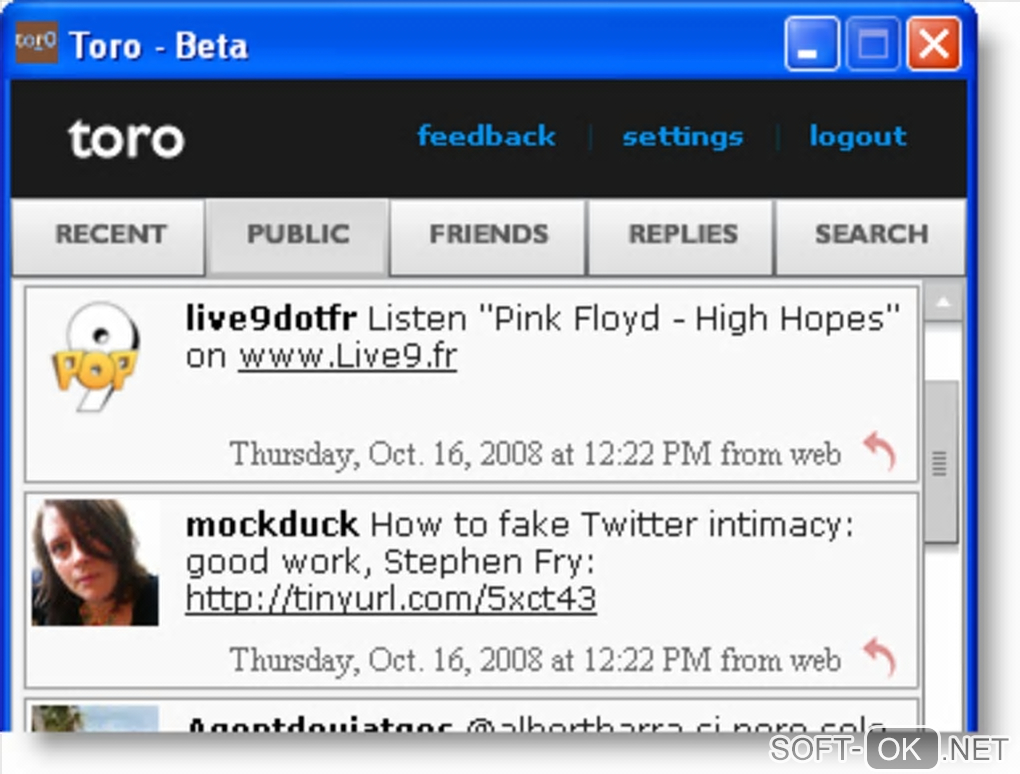This screenshot has width=1020, height=774.
Task: Close the Toro - Beta window
Action: tap(933, 44)
